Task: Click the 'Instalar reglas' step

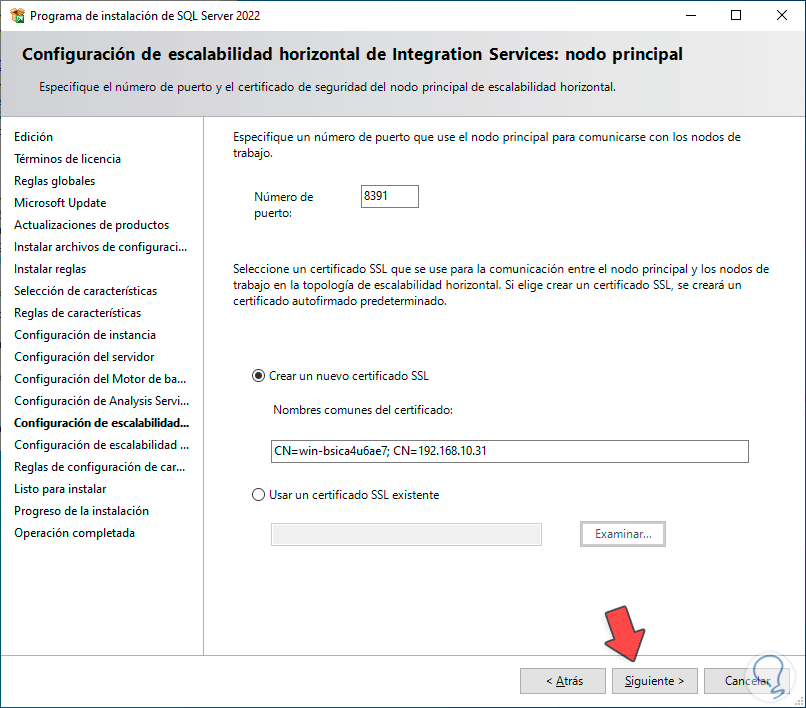Action: pos(50,269)
